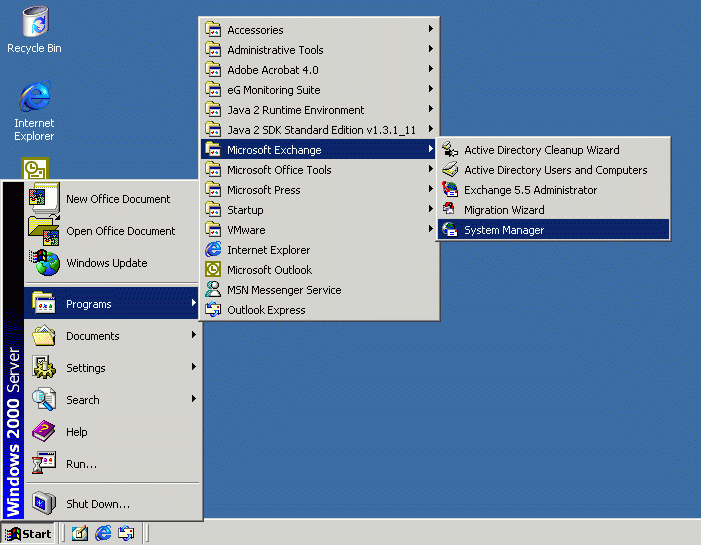The width and height of the screenshot is (701, 545).
Task: Expand the VMware submenu arrow
Action: pyautogui.click(x=431, y=229)
